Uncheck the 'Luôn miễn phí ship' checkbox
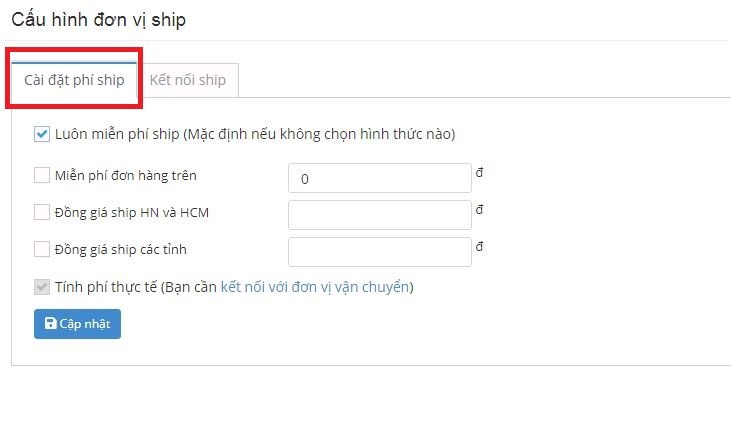 point(42,134)
